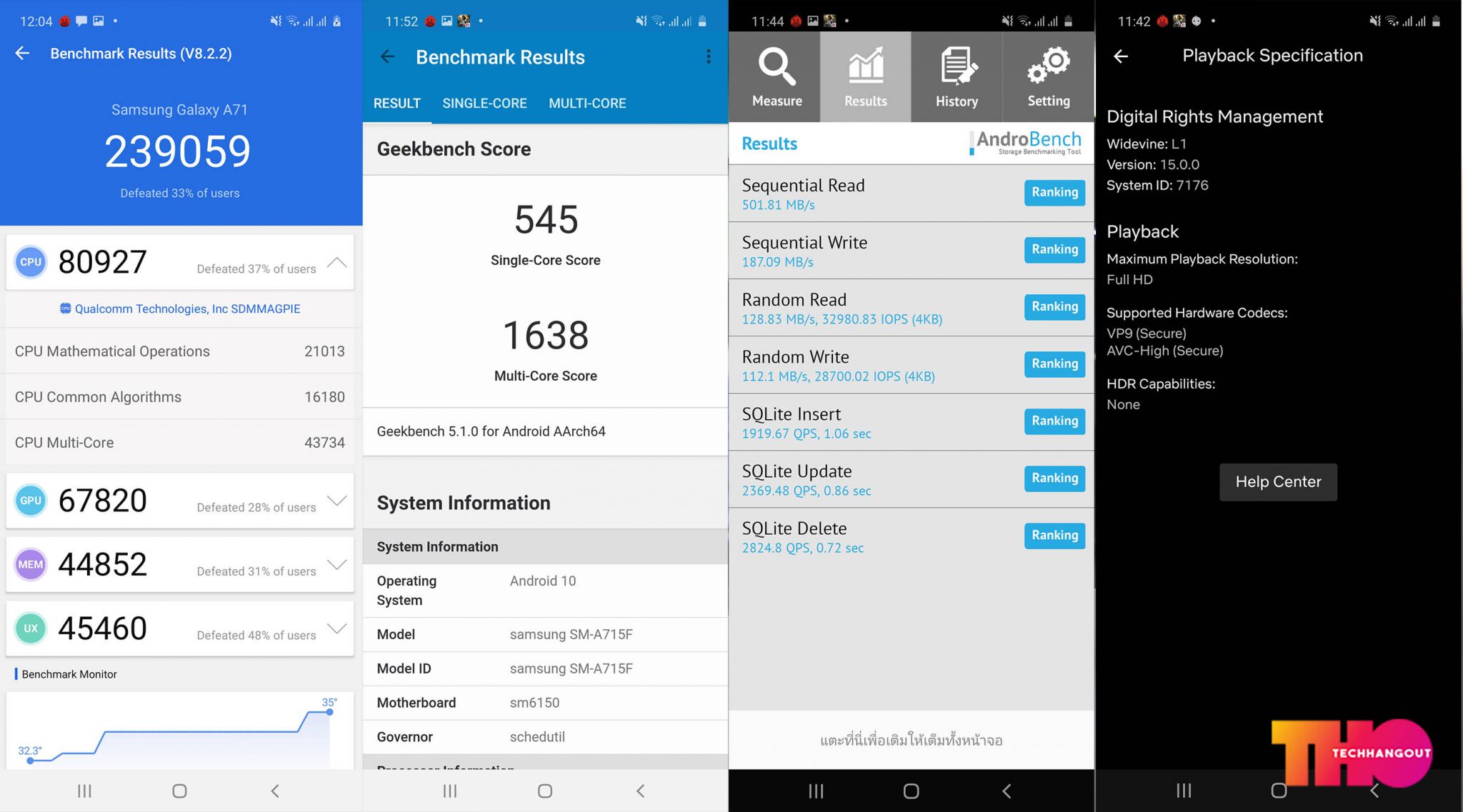Tap recent apps button in AnTuTu screen
This screenshot has width=1463, height=812.
[x=84, y=791]
